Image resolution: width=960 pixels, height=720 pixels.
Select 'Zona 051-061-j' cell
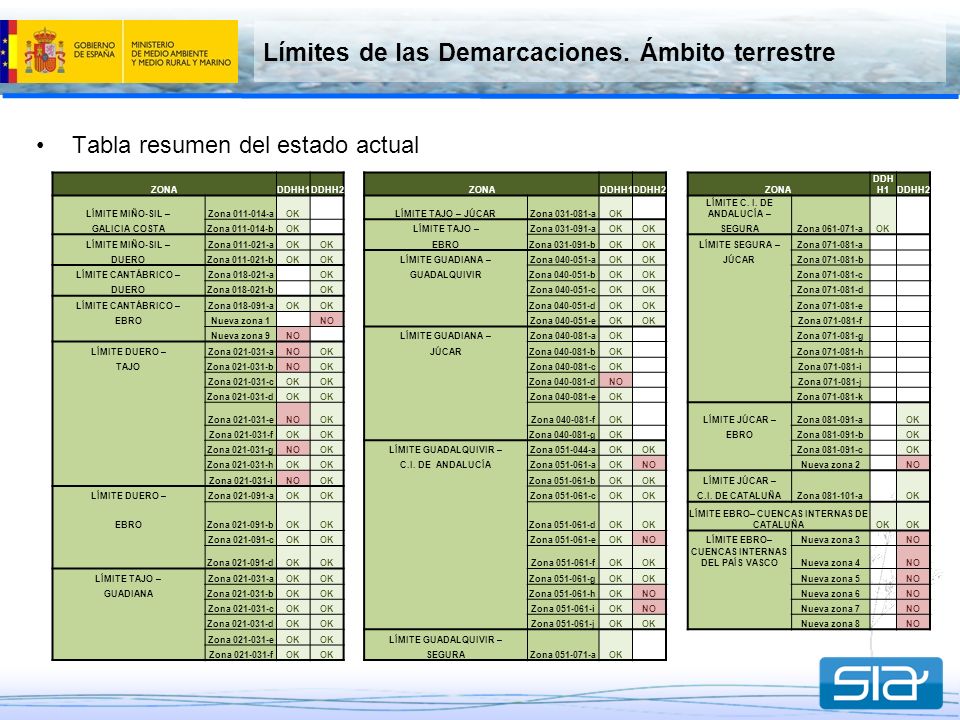pyautogui.click(x=563, y=623)
